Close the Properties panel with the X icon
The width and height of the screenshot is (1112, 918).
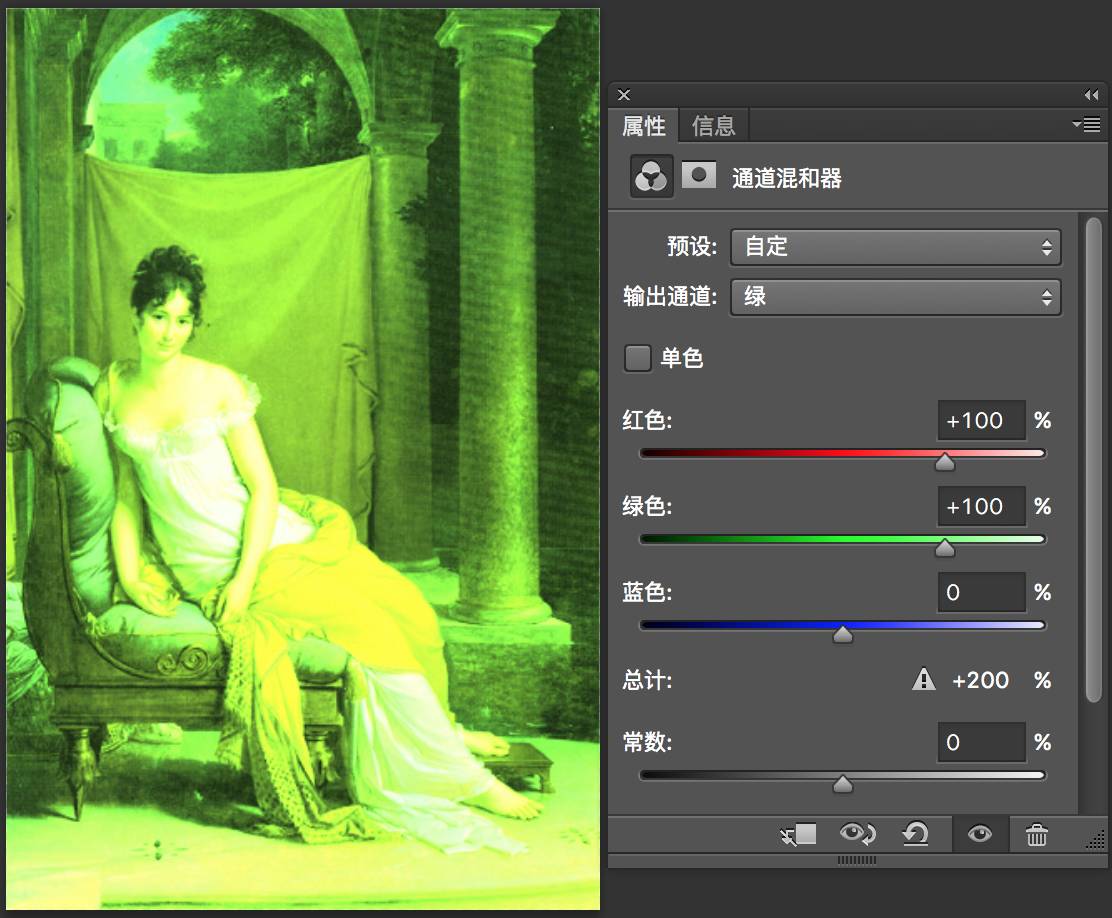(624, 94)
